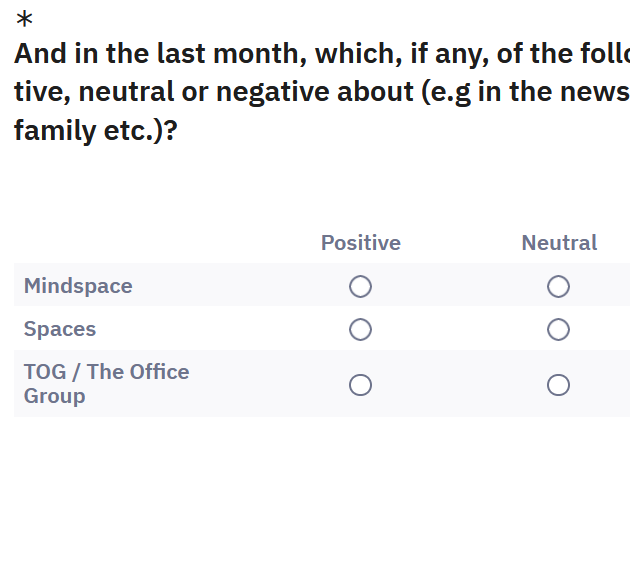Viewport: 630px width, 561px height.
Task: Mark TOG / The Office Group as Positive
Action: click(x=360, y=385)
